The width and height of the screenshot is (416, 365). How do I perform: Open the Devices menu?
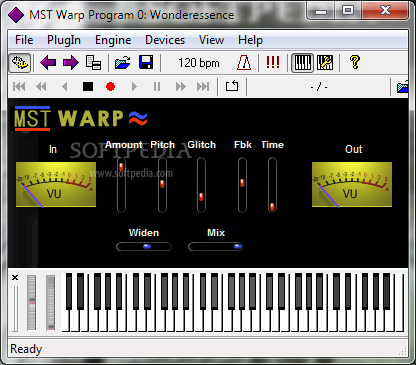pyautogui.click(x=165, y=40)
